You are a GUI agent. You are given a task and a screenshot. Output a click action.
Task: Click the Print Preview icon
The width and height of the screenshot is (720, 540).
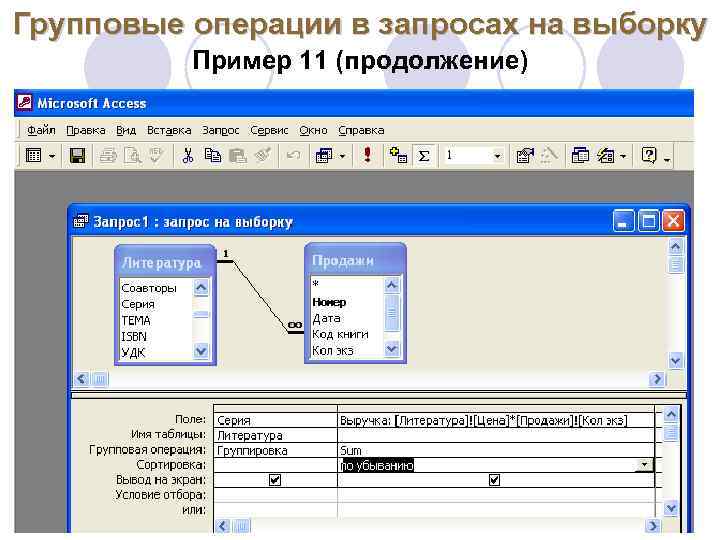tap(132, 156)
